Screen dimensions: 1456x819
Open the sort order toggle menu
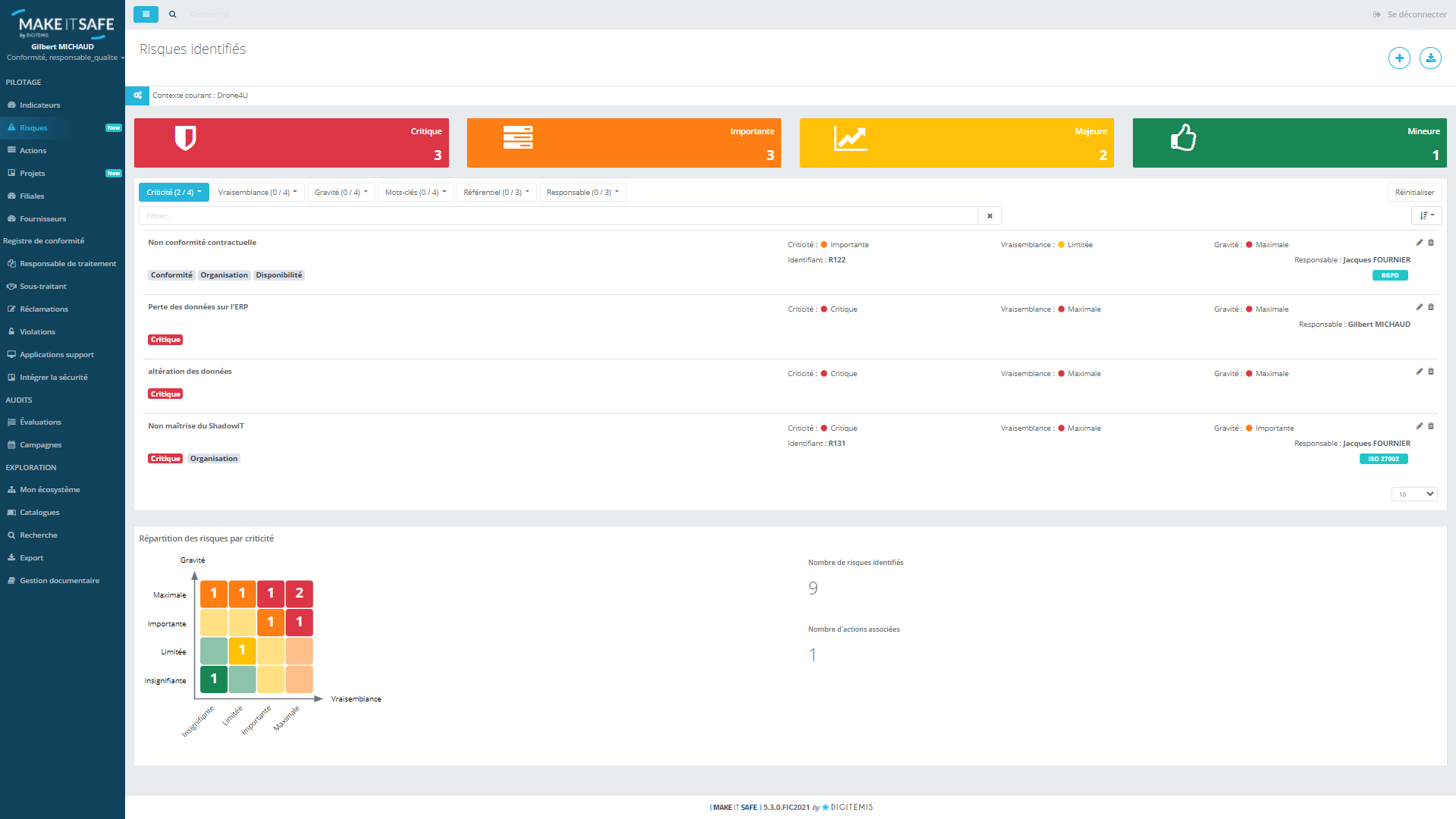click(x=1426, y=216)
